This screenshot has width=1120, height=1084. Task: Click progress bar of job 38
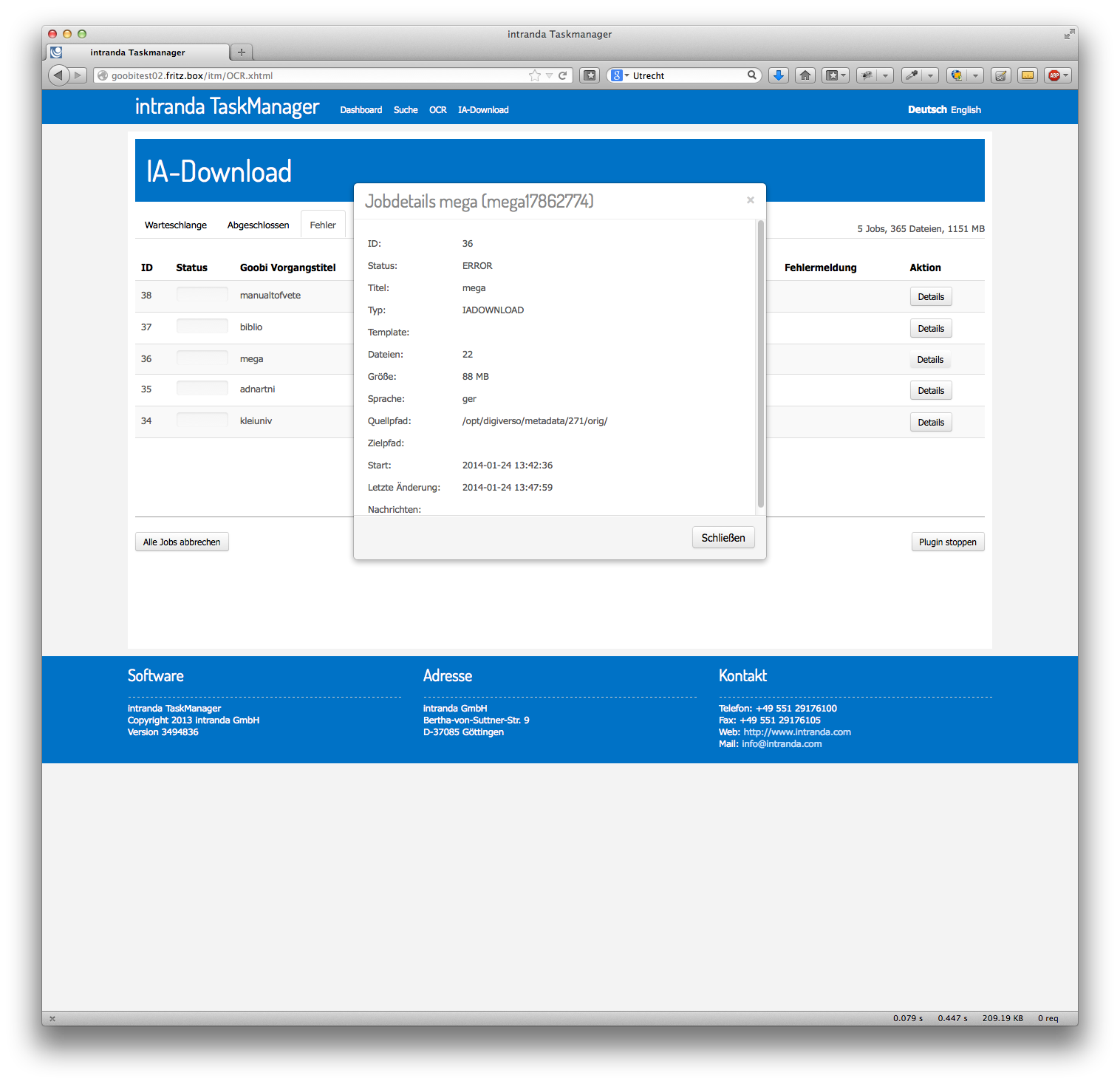click(x=202, y=294)
